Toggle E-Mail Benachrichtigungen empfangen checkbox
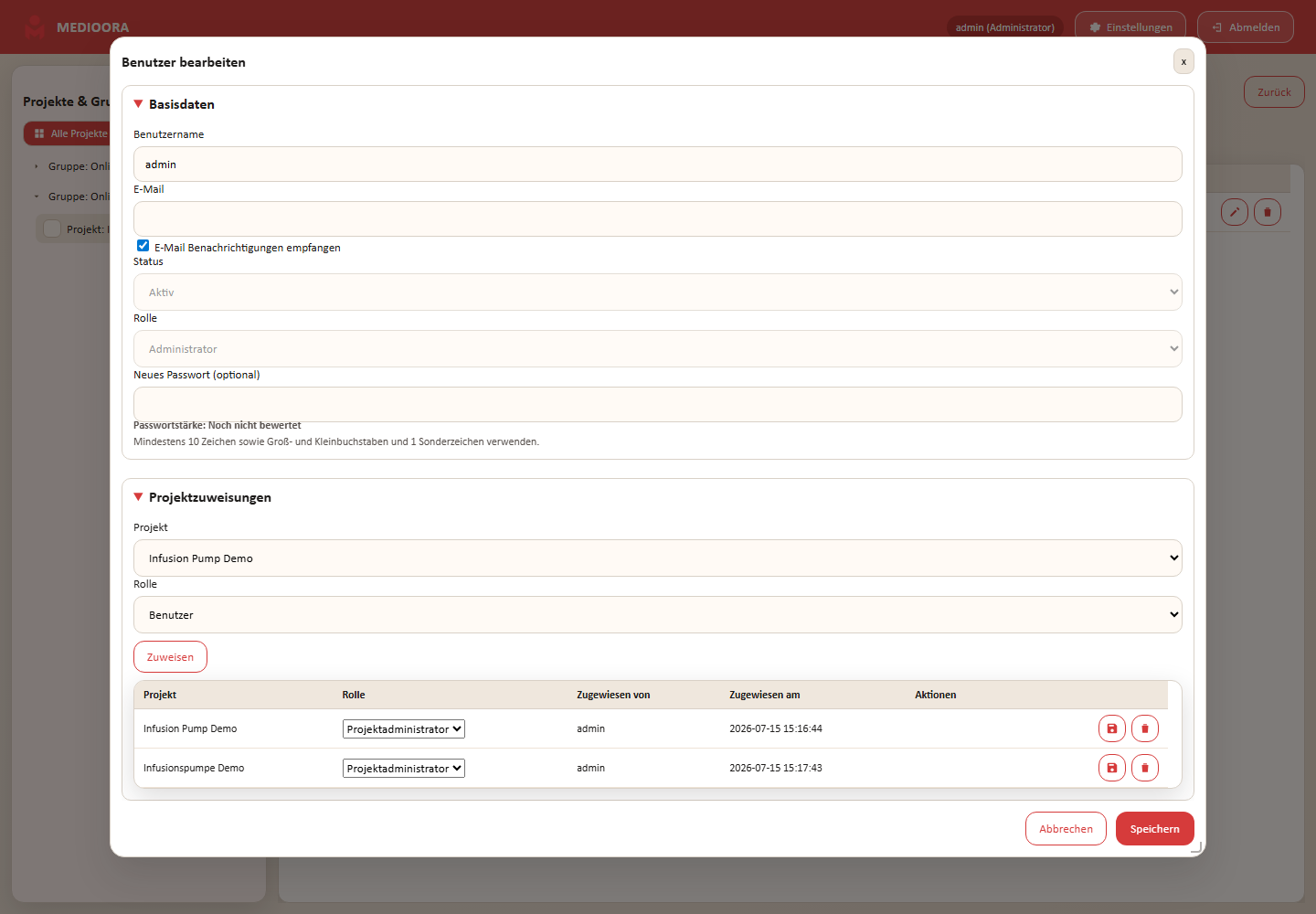 pyautogui.click(x=143, y=246)
